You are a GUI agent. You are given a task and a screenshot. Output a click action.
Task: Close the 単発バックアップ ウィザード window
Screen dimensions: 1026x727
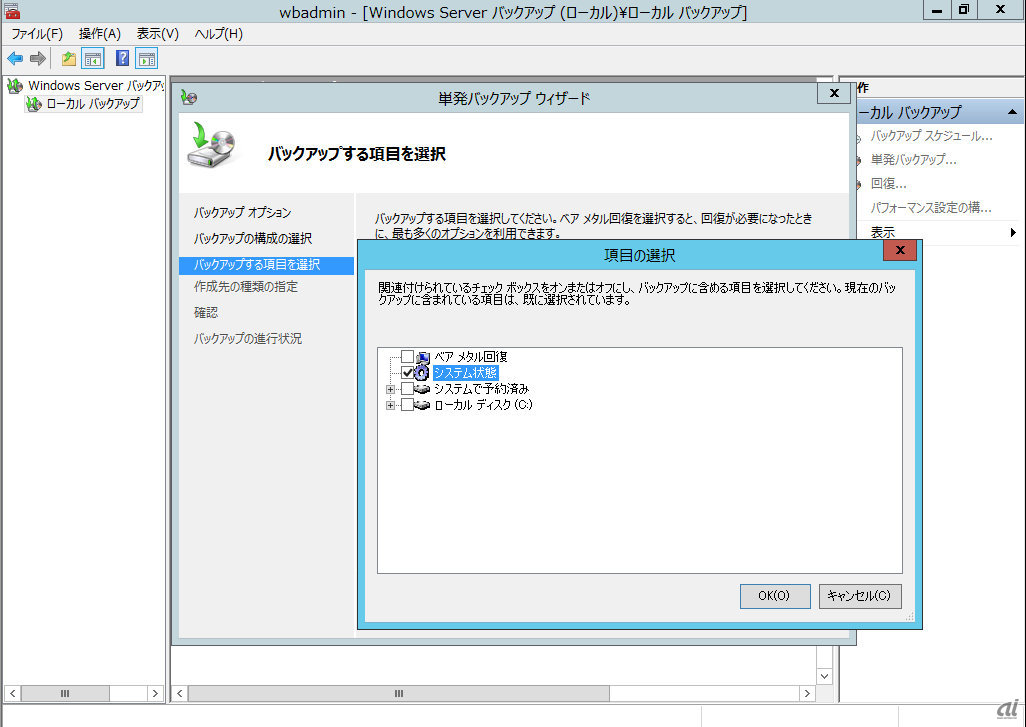[834, 93]
